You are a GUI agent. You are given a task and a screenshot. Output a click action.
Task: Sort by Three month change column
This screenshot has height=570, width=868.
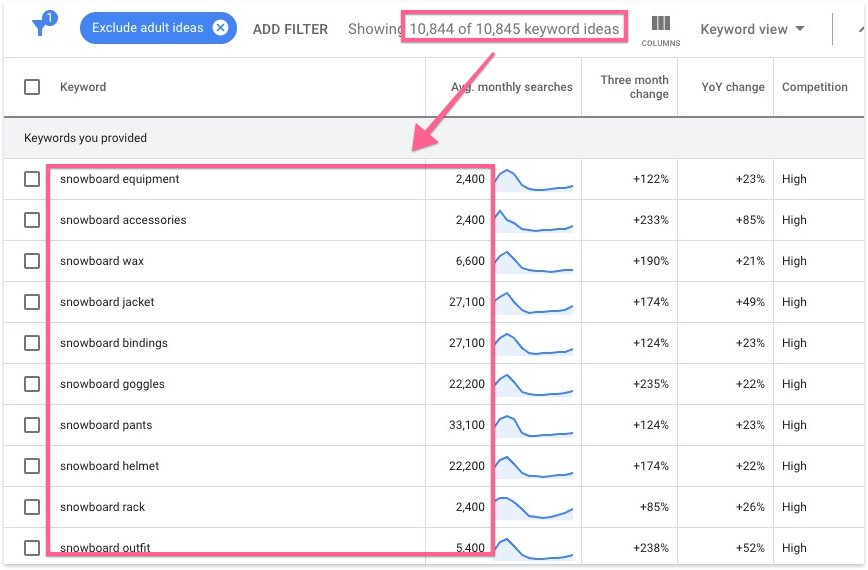point(634,87)
